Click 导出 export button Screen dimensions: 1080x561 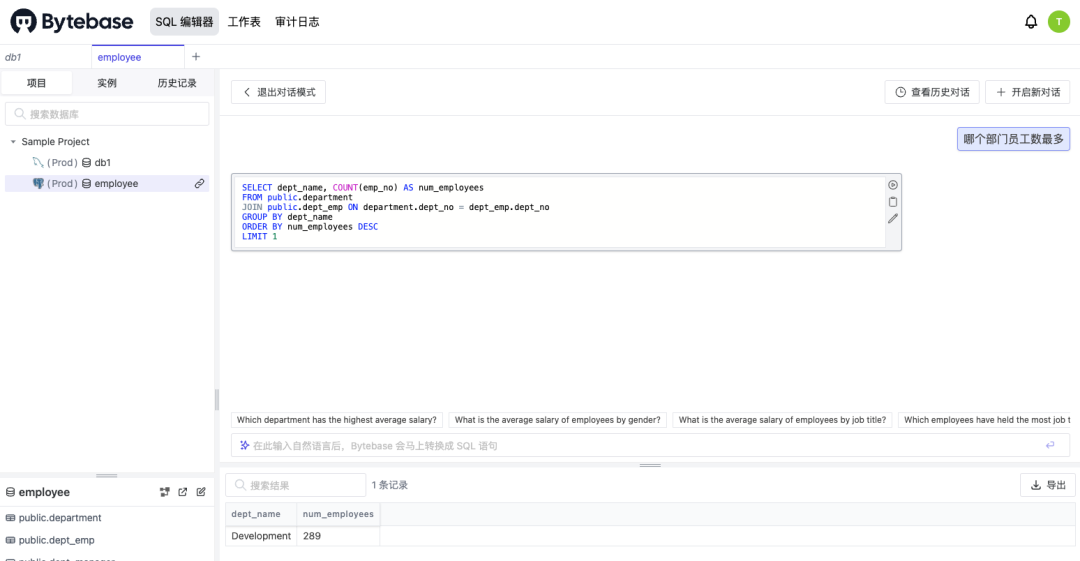(1048, 485)
